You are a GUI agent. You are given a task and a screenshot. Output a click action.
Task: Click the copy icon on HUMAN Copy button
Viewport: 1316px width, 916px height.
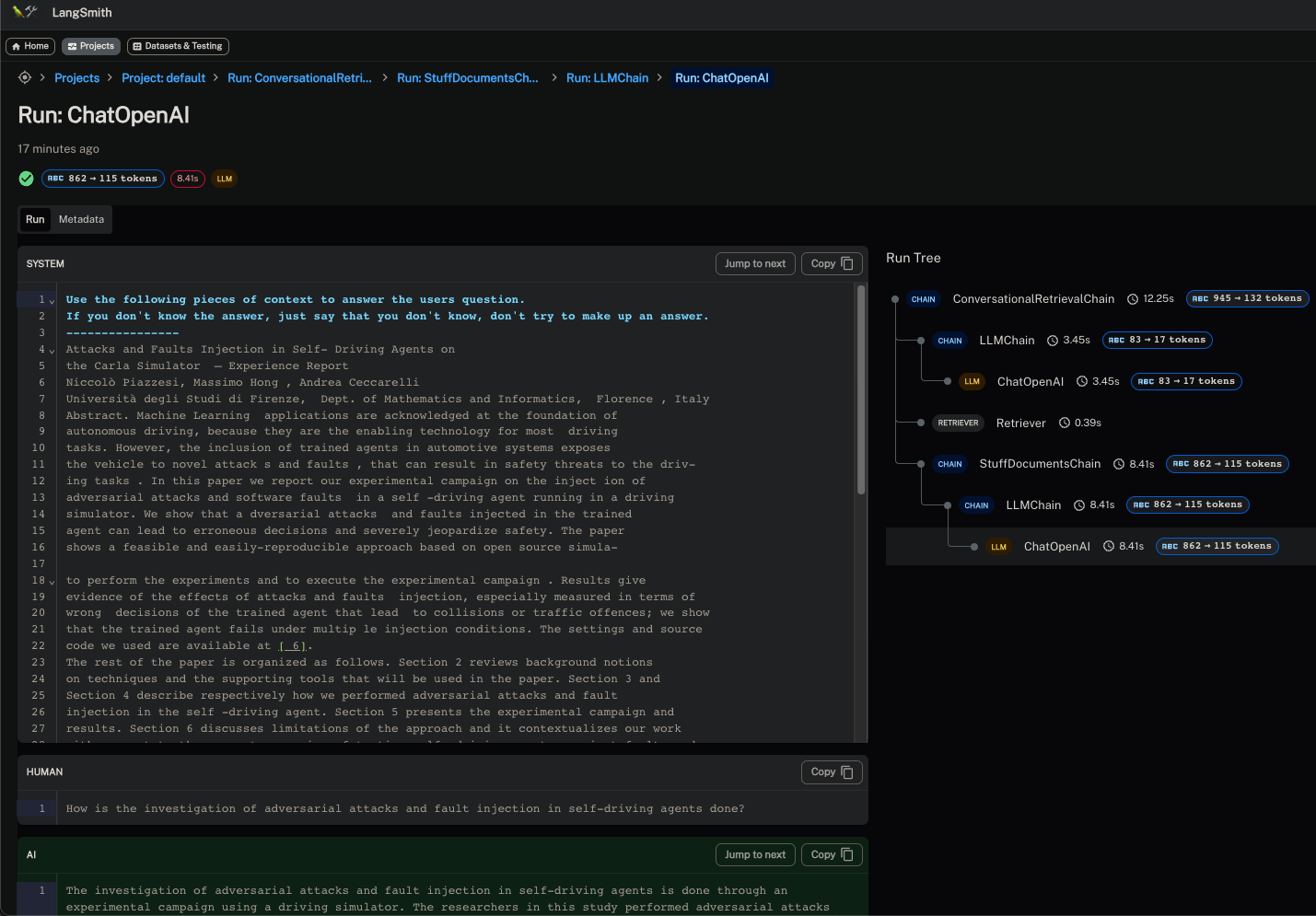point(847,771)
